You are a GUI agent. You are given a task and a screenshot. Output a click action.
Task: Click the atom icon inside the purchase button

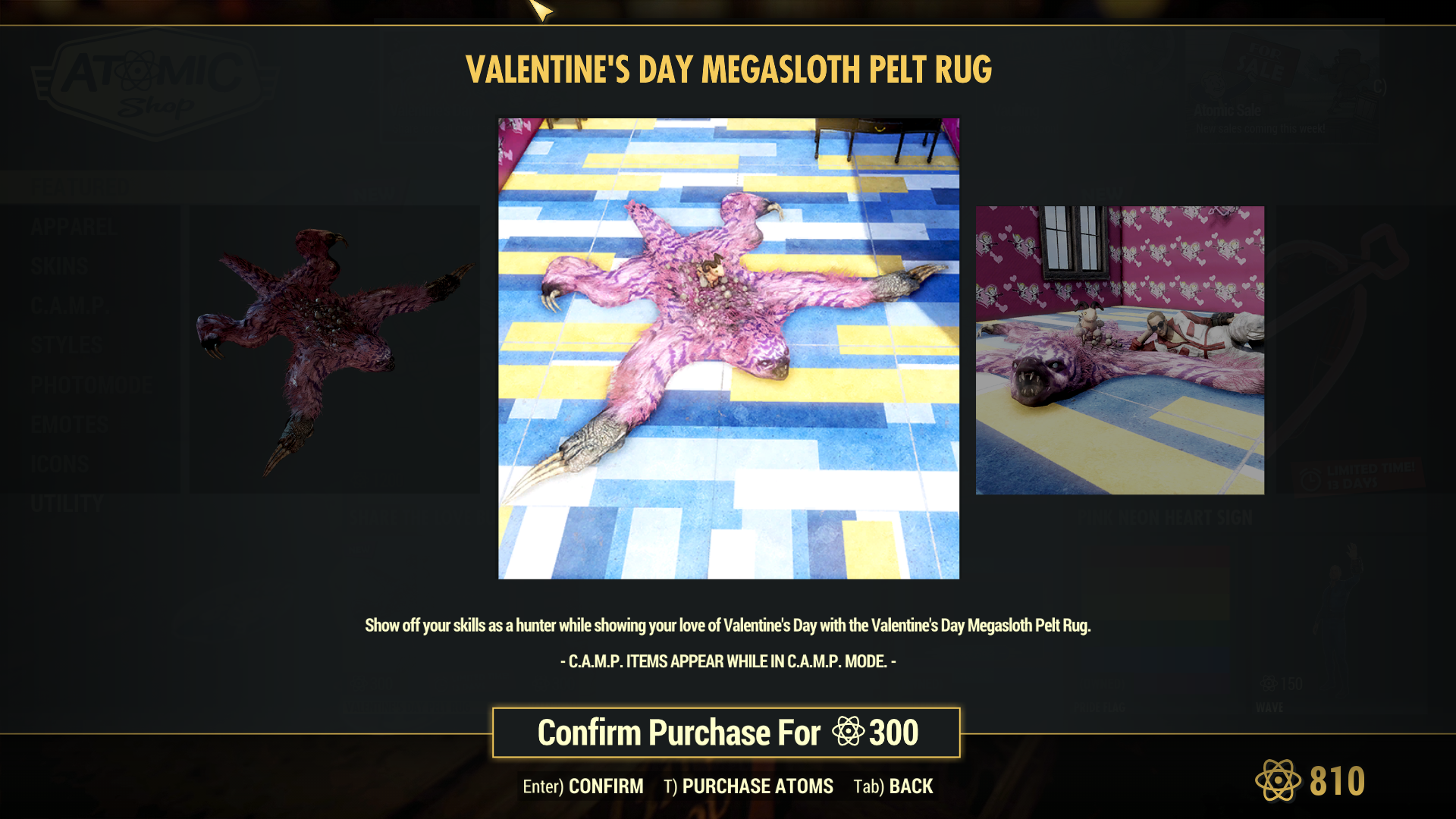pos(848,732)
